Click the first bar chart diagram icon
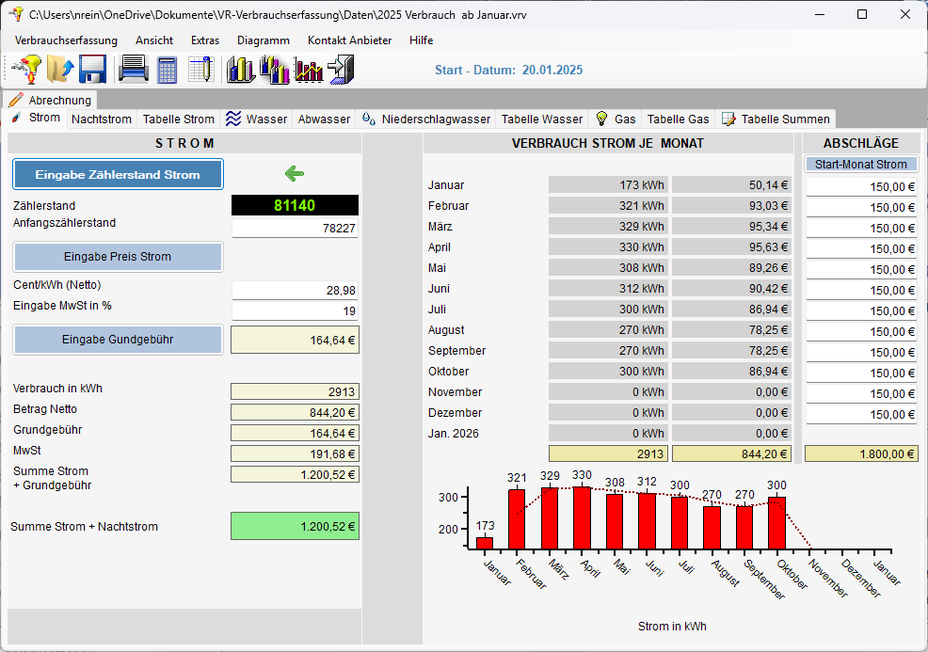The image size is (928, 652). [240, 69]
